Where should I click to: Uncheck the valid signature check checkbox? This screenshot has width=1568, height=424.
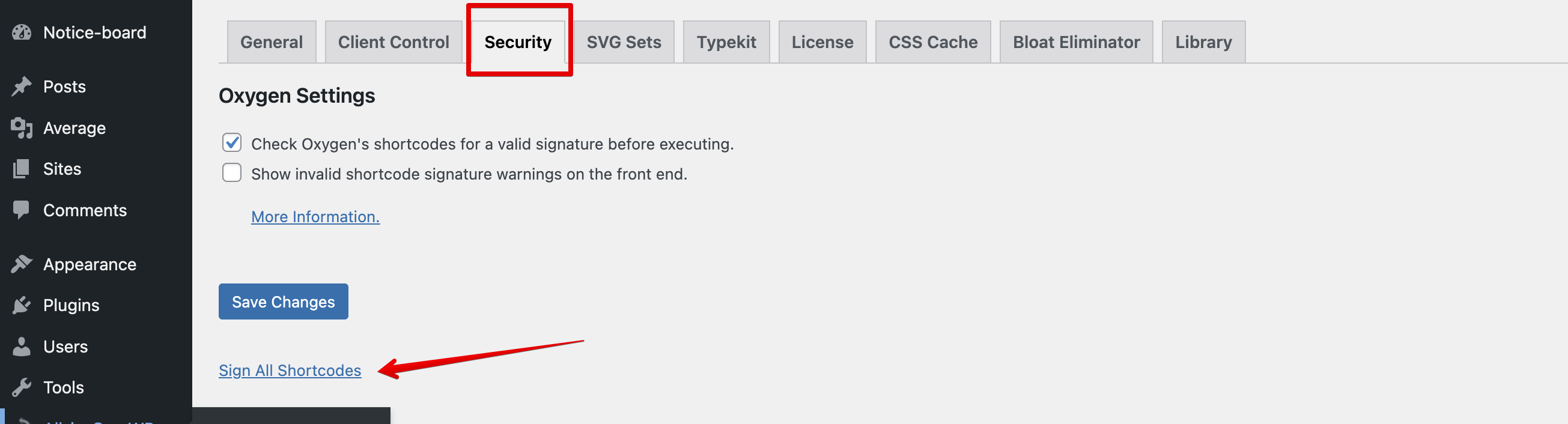[x=232, y=143]
